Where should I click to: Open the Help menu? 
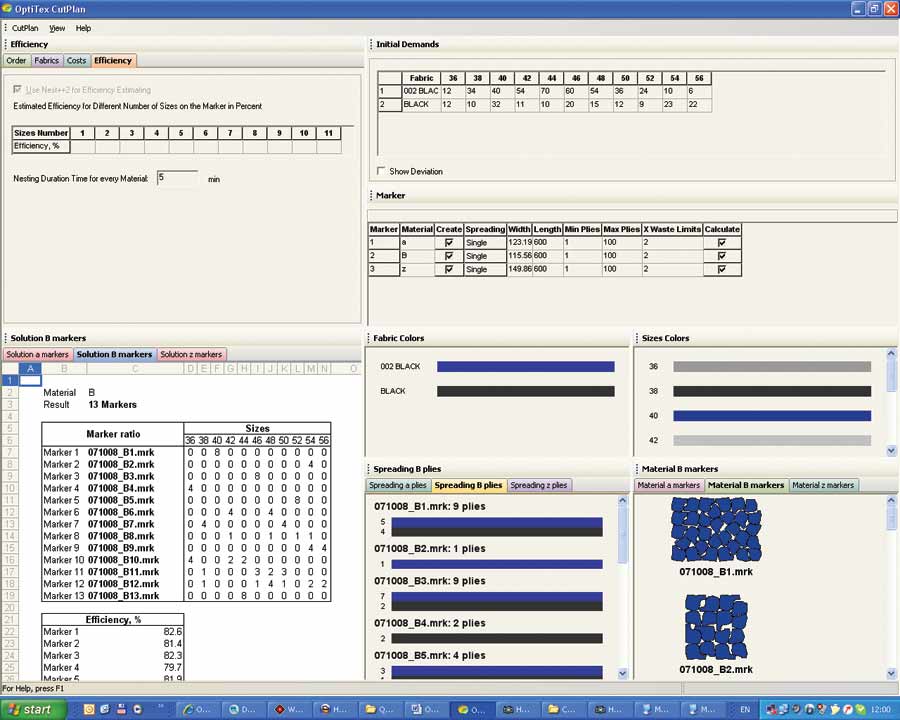[x=83, y=28]
